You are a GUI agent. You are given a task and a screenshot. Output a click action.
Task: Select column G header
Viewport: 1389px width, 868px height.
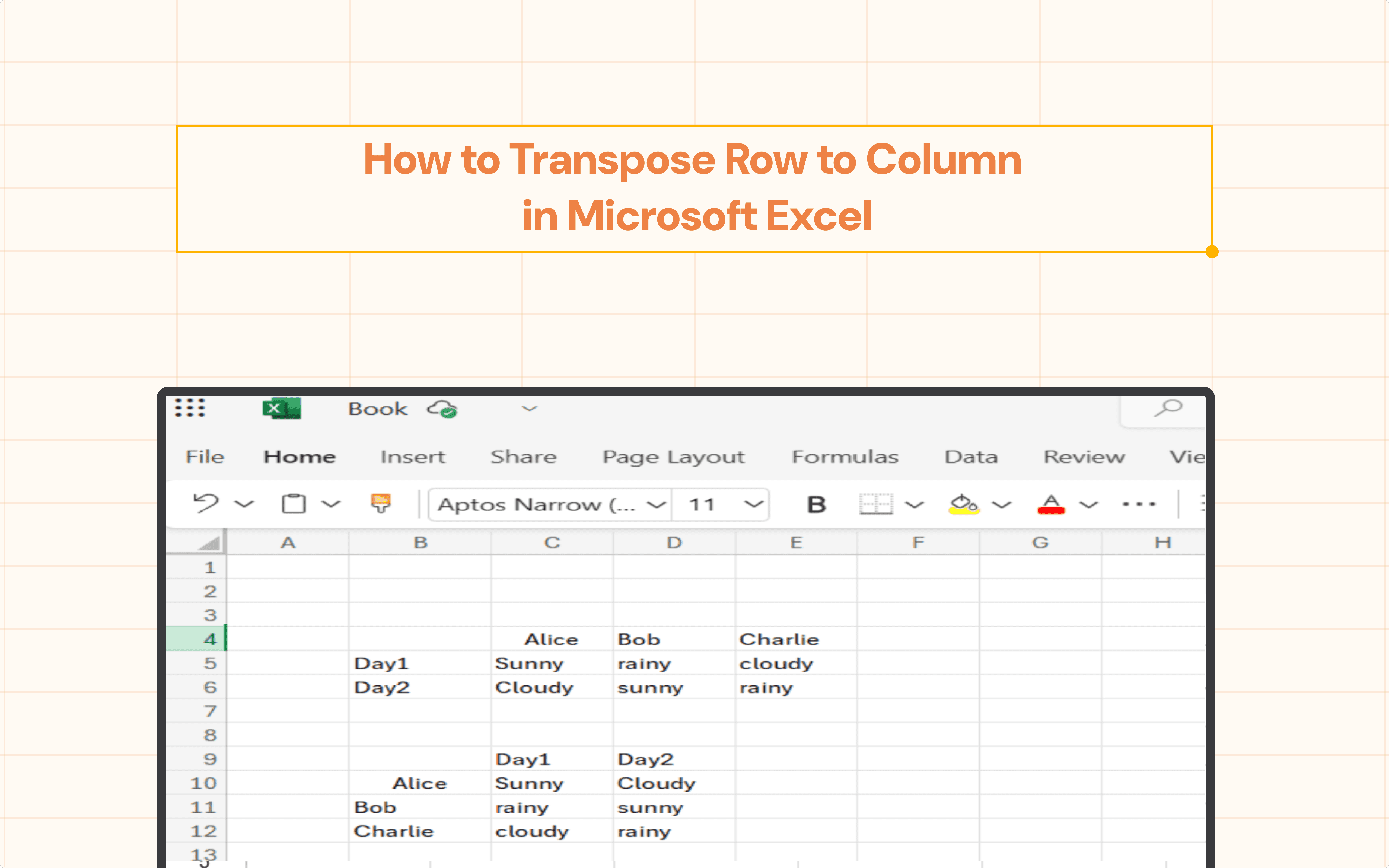point(1041,542)
